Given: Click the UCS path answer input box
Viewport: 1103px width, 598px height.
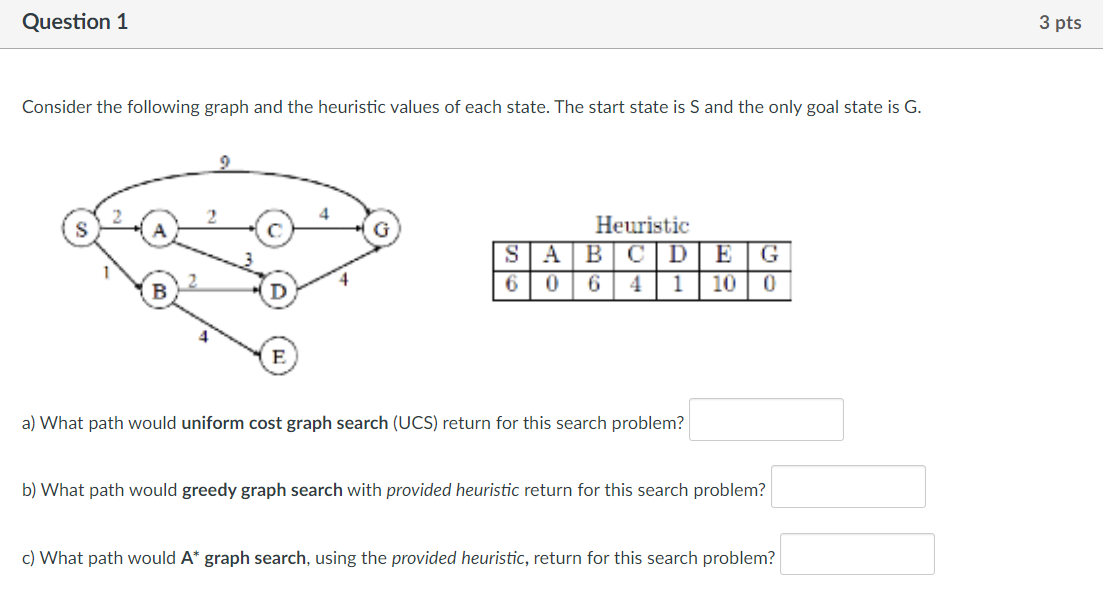Looking at the screenshot, I should coord(766,420).
